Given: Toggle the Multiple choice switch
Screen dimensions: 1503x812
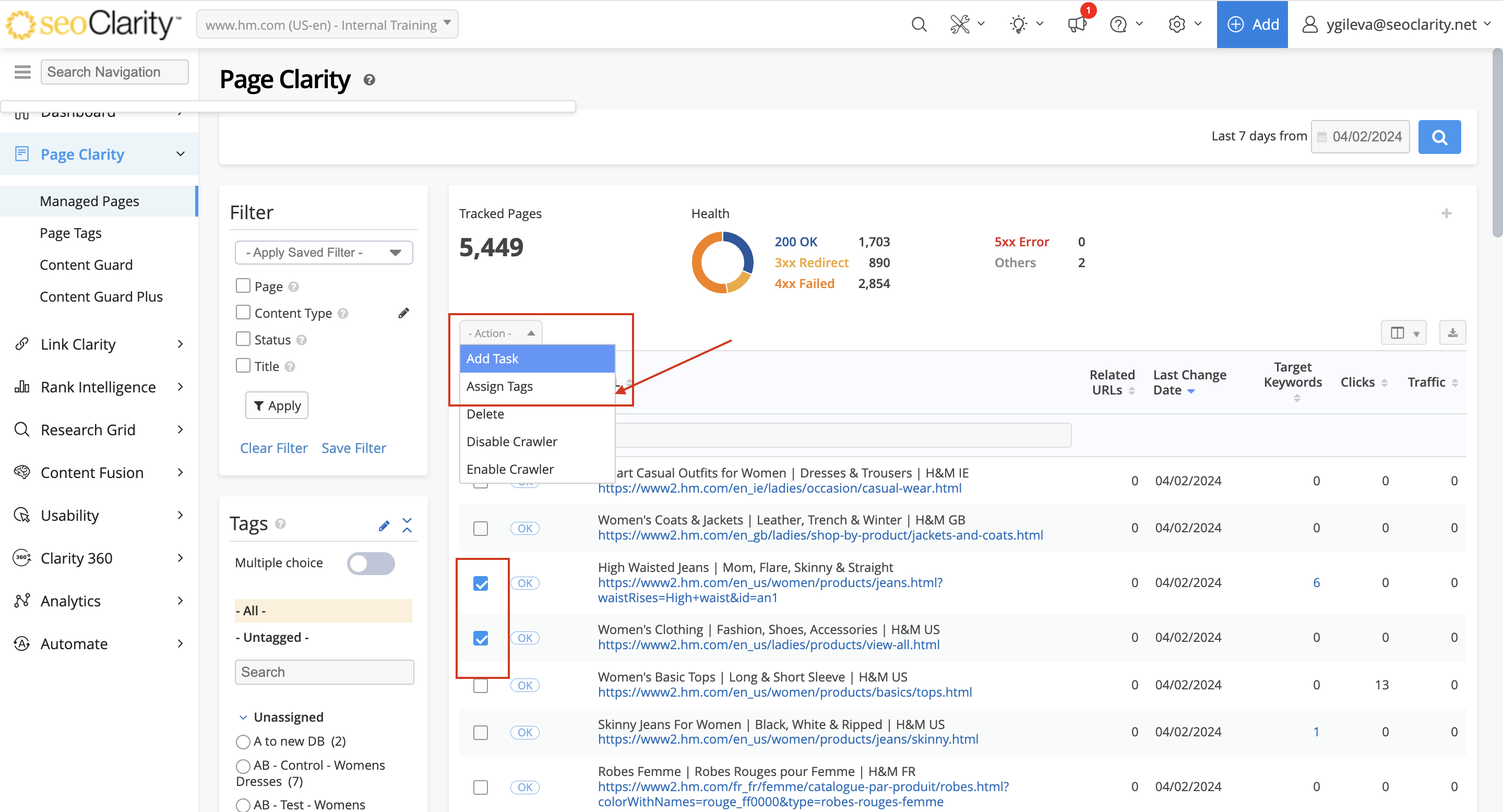Looking at the screenshot, I should [x=371, y=563].
